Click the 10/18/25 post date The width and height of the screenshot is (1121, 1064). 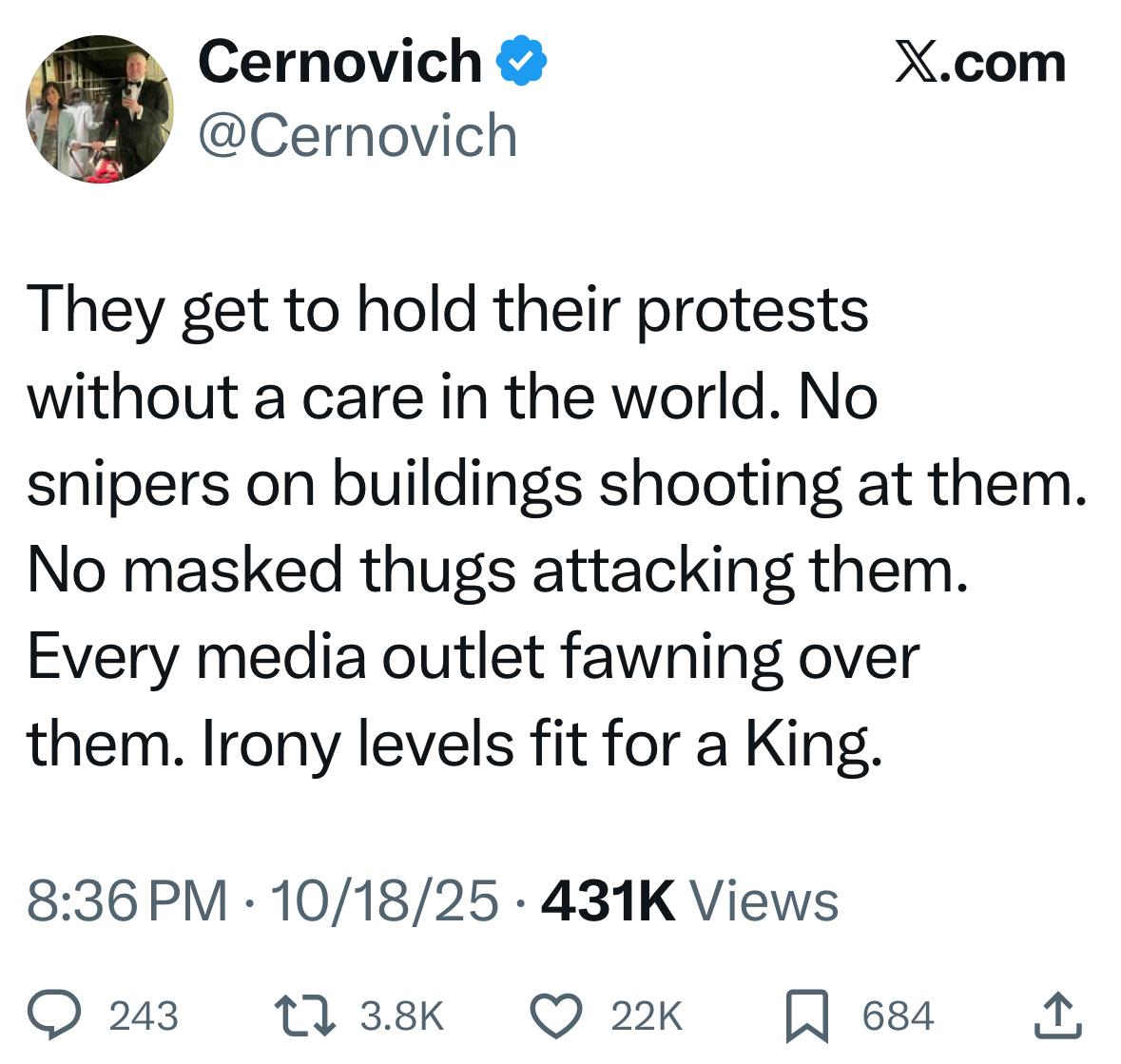384,900
